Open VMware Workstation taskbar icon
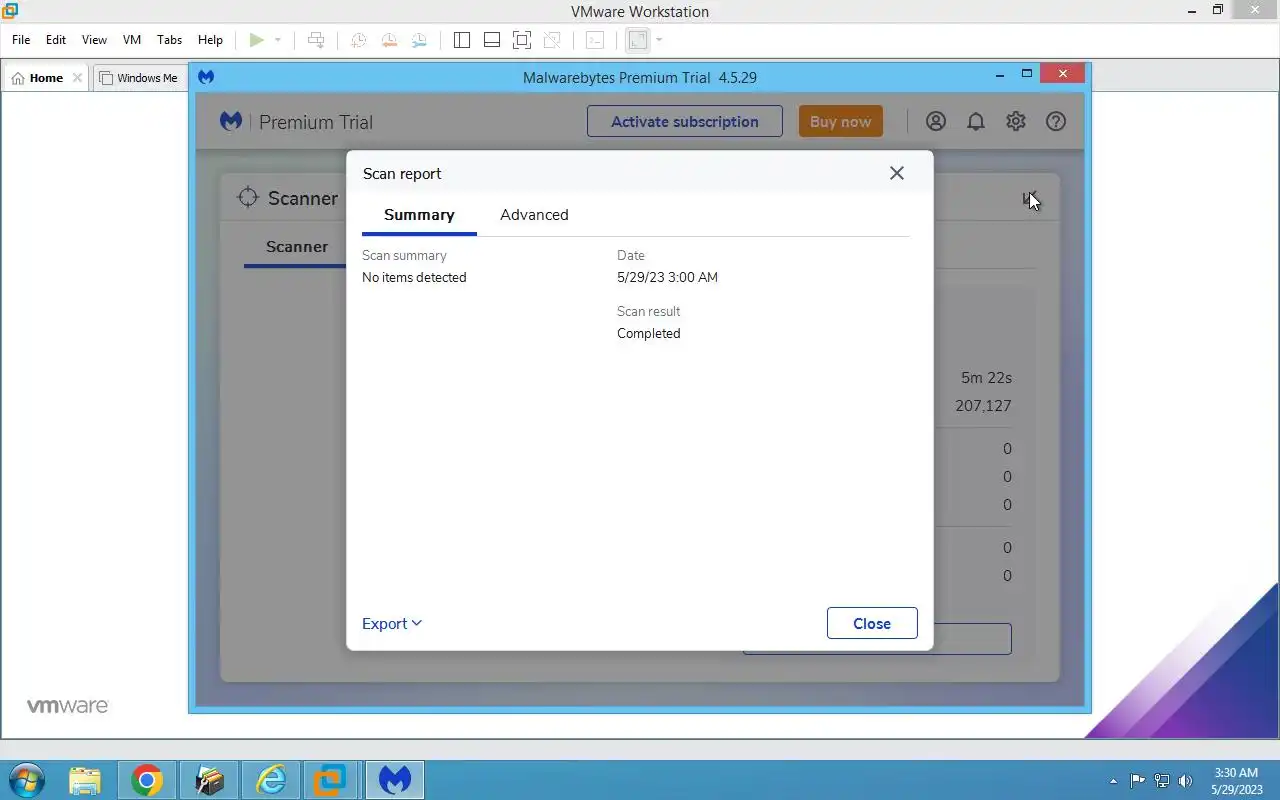 (330, 780)
